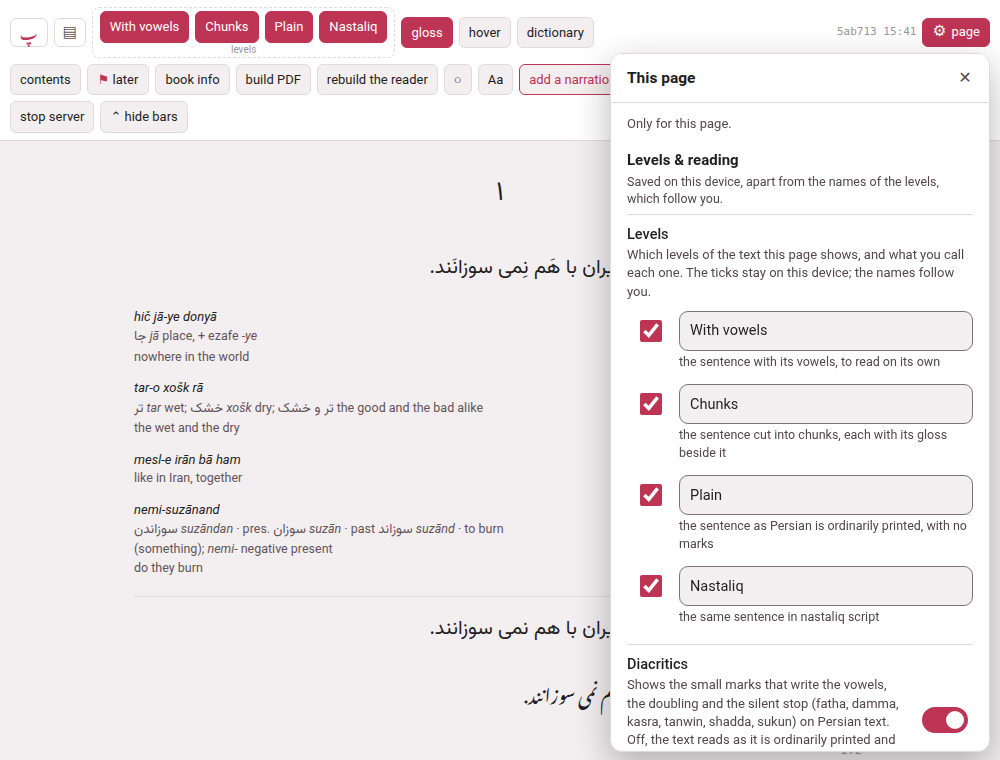
Task: Click the build stamp 5ab713 15:41
Action: pos(876,31)
